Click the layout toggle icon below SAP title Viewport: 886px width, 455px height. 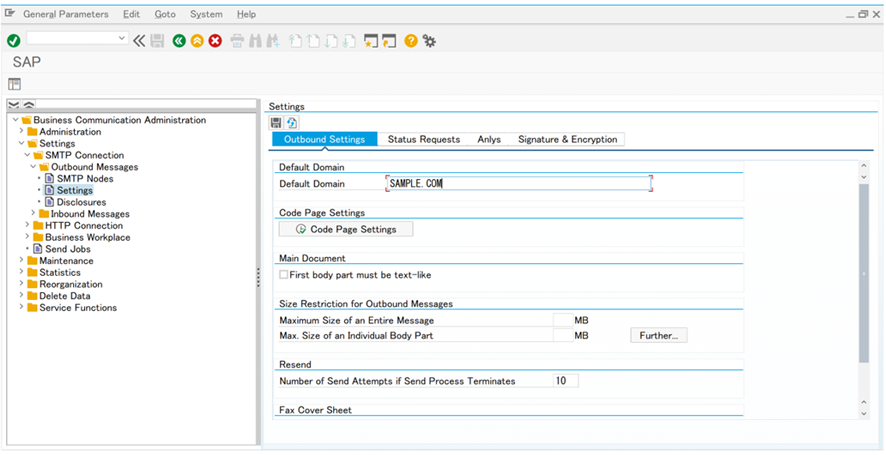pyautogui.click(x=15, y=84)
